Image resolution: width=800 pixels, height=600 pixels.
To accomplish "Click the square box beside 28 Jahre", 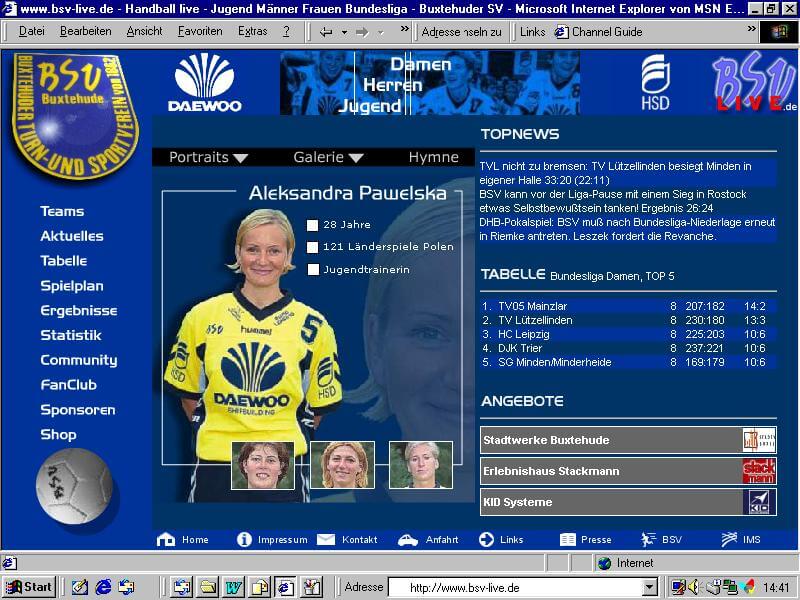I will (312, 225).
